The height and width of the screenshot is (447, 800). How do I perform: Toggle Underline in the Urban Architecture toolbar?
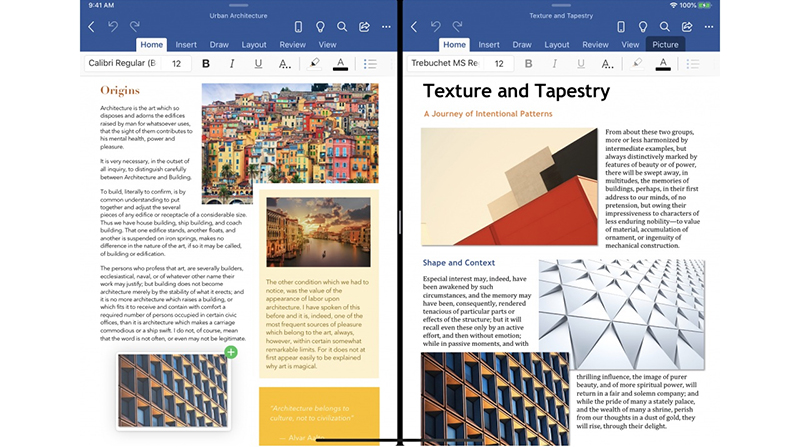(x=258, y=64)
